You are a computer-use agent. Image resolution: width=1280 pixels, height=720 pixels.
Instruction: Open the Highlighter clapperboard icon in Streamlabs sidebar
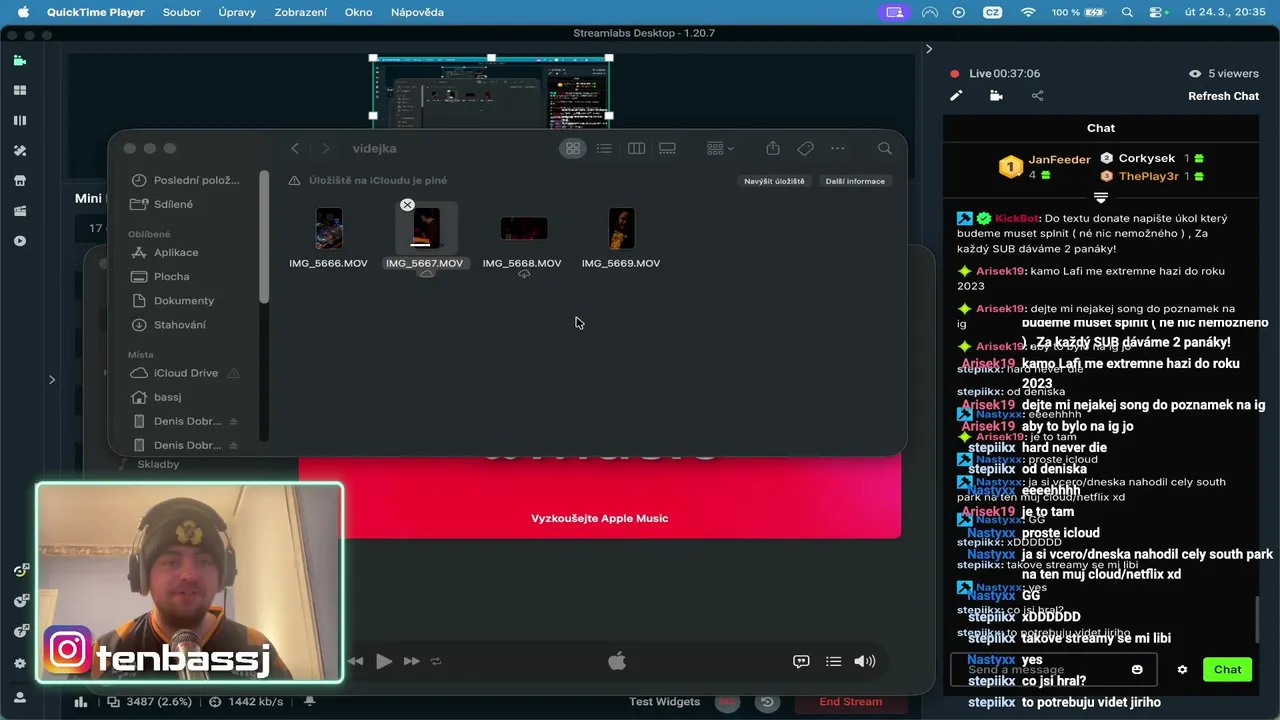(19, 211)
